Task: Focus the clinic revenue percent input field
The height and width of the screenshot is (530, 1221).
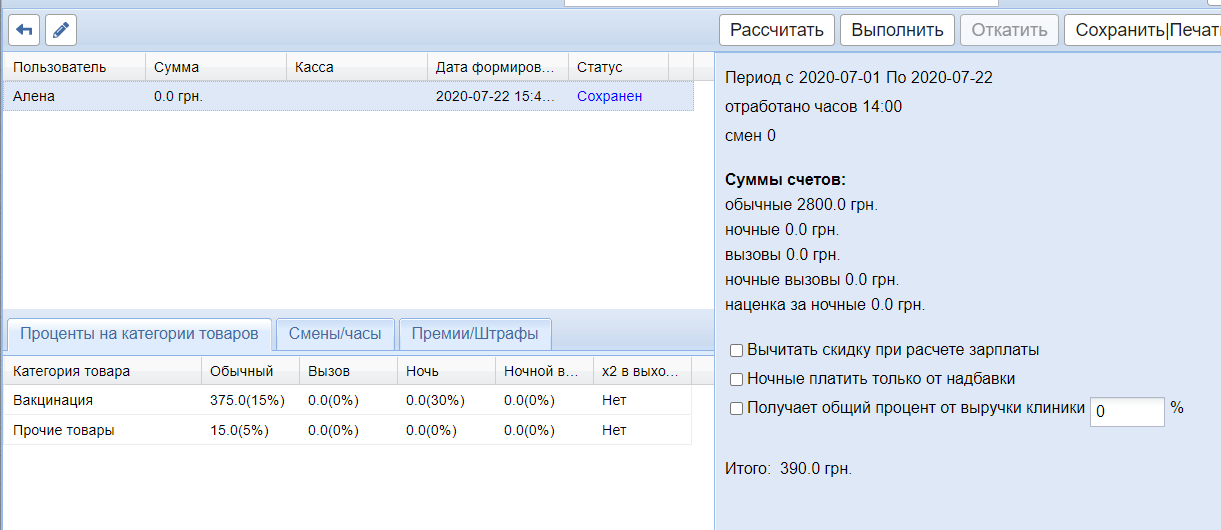Action: coord(1127,411)
